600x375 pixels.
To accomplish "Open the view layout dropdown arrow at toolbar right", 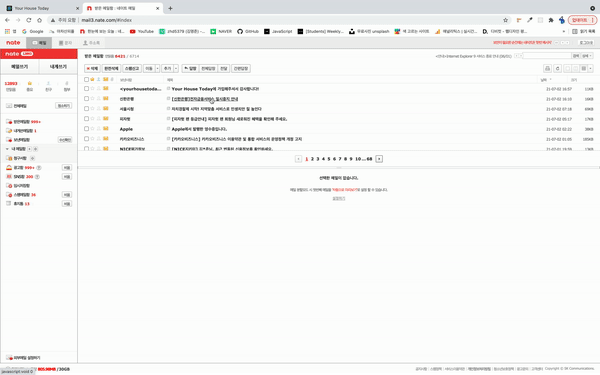I will [590, 68].
